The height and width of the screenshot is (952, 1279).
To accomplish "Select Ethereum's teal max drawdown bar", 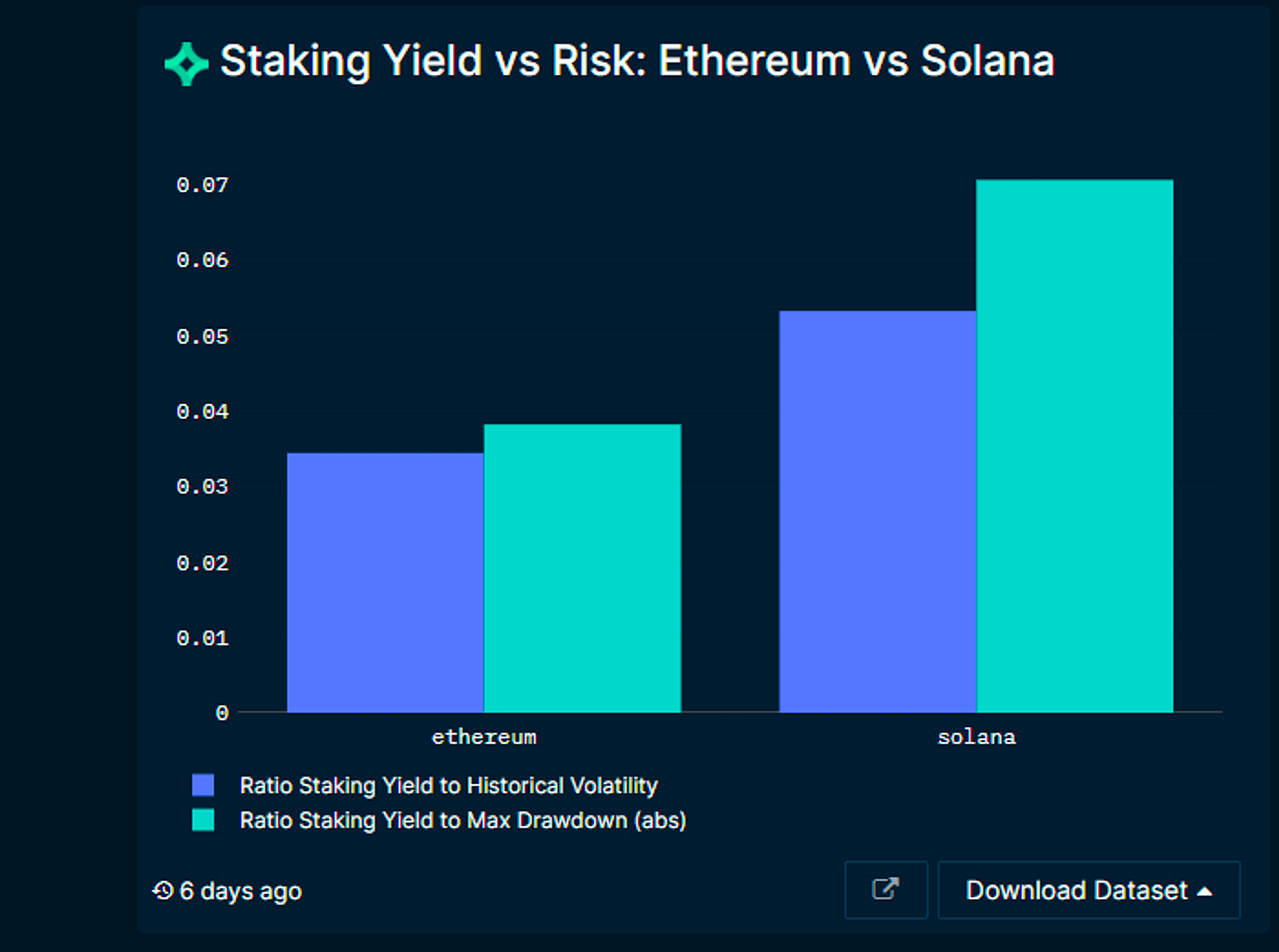I will [582, 567].
